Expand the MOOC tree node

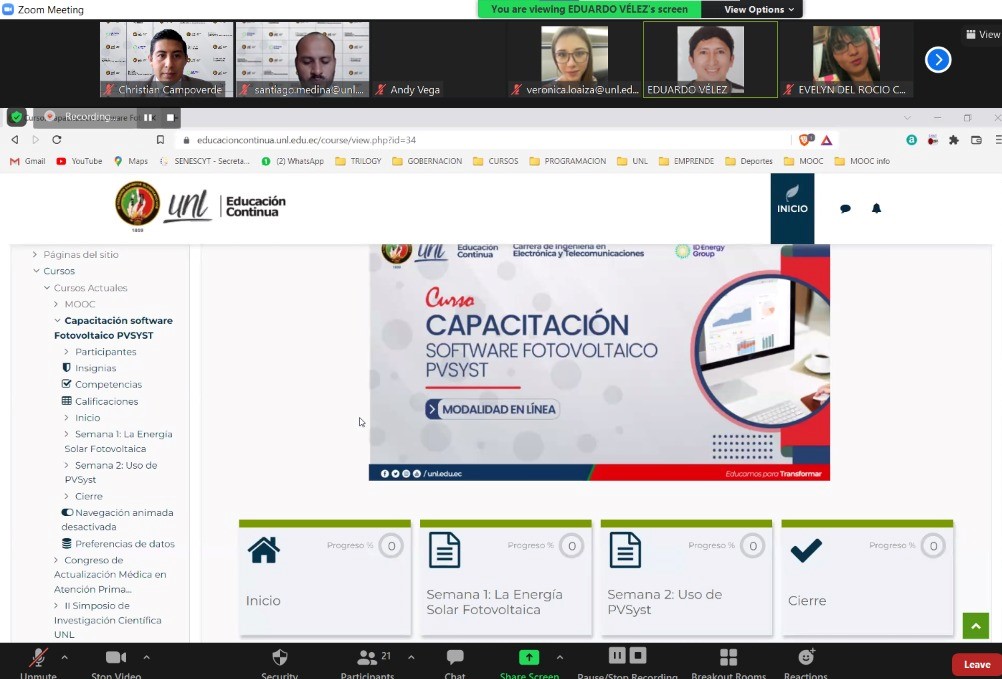[56, 304]
